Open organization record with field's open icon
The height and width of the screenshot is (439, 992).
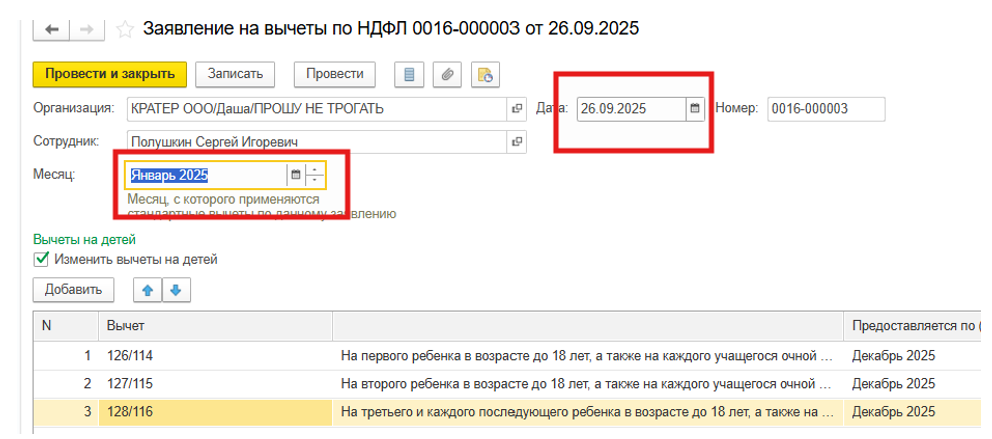click(517, 109)
